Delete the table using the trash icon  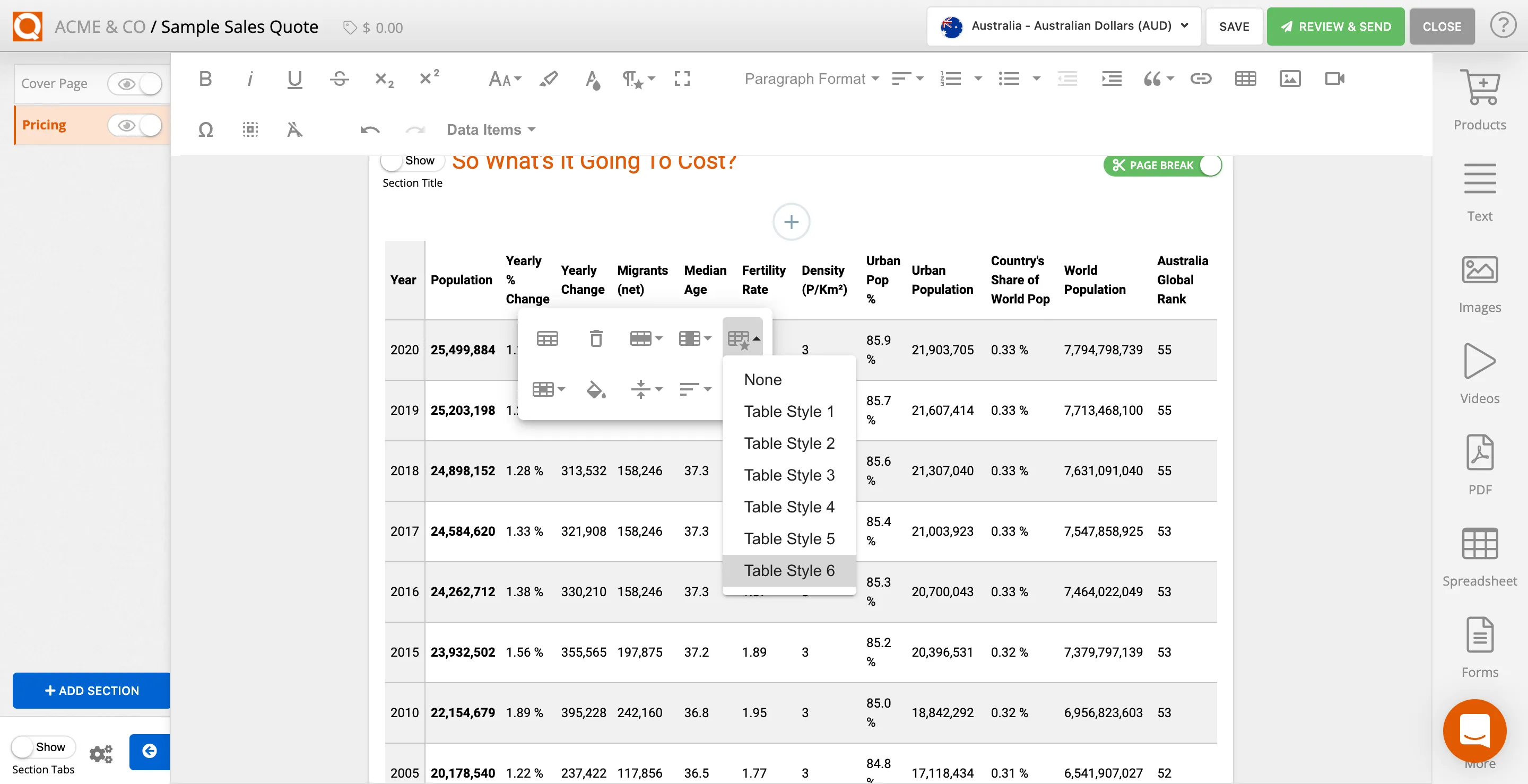[x=596, y=338]
